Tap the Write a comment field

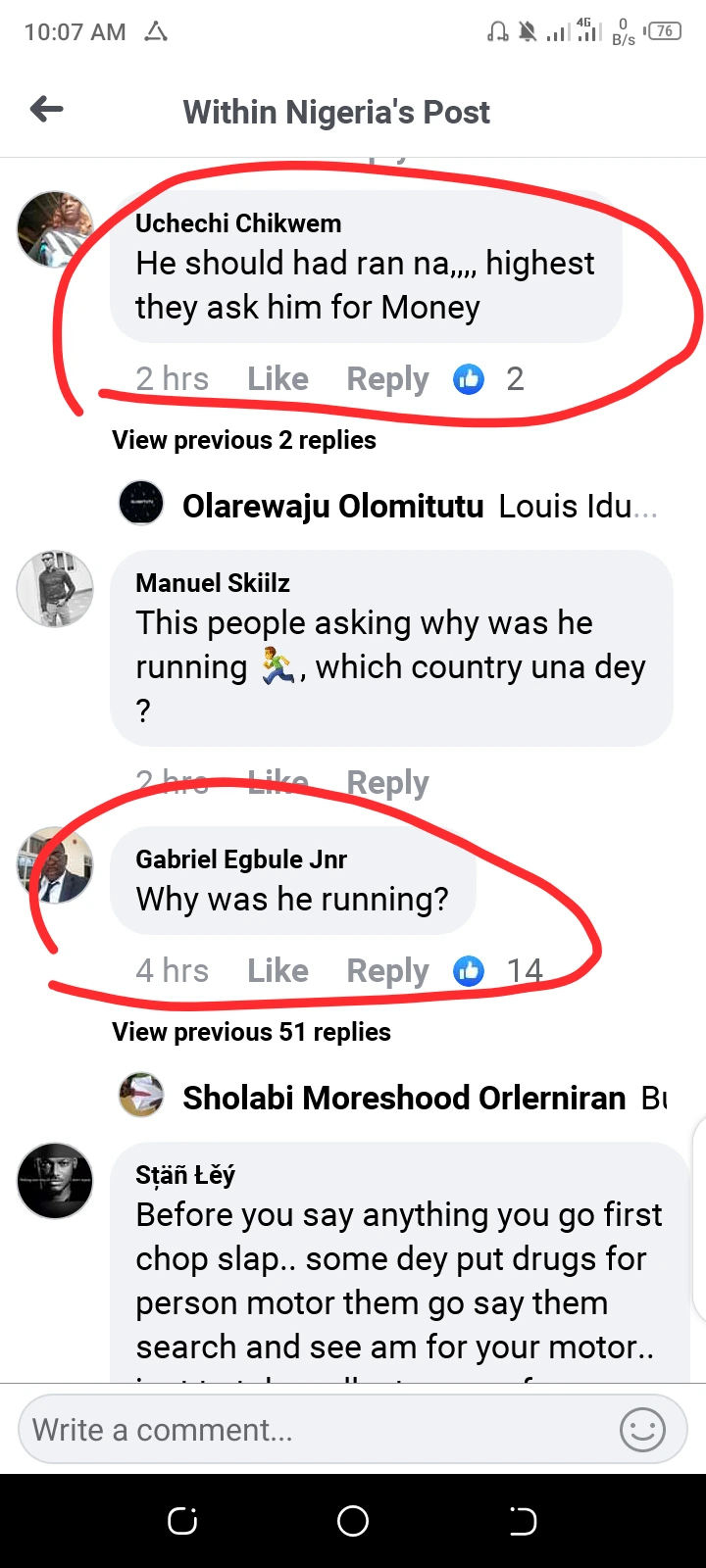[314, 1430]
